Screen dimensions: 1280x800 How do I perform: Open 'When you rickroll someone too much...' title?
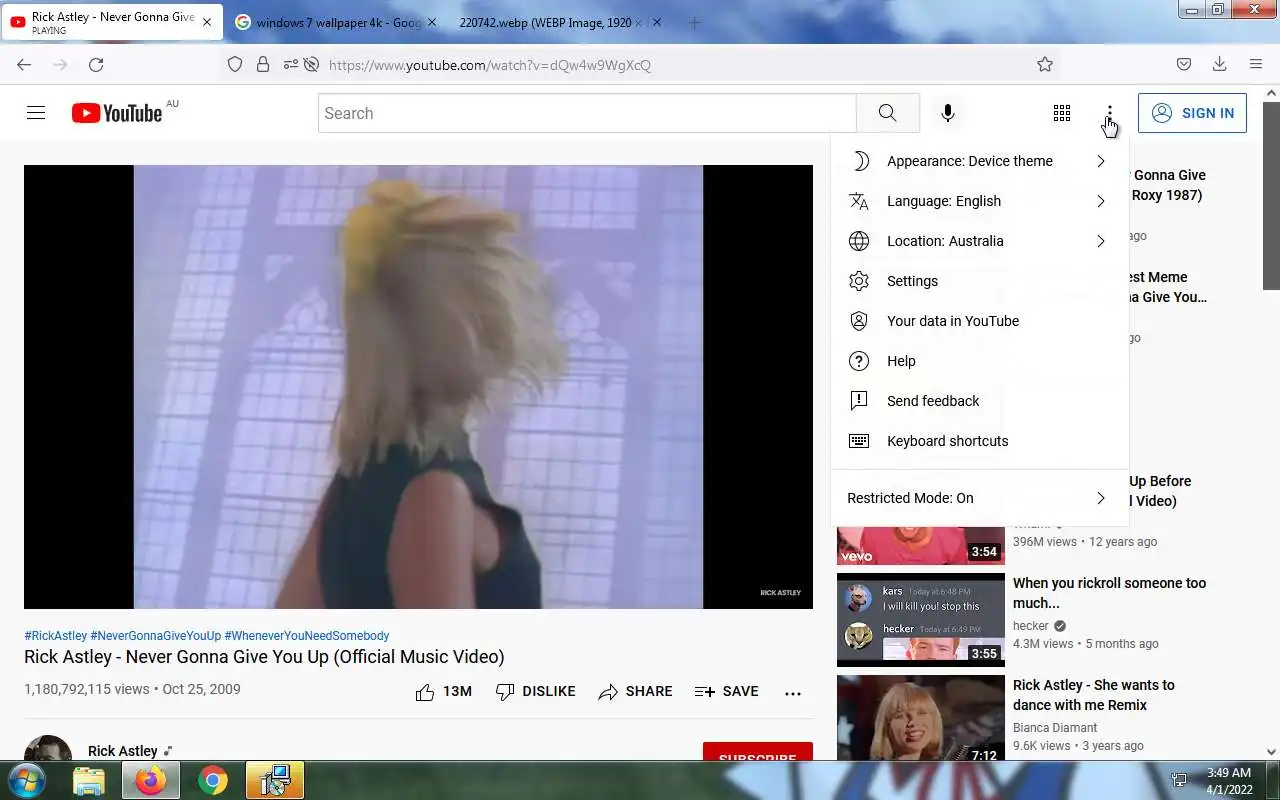[x=1109, y=593]
